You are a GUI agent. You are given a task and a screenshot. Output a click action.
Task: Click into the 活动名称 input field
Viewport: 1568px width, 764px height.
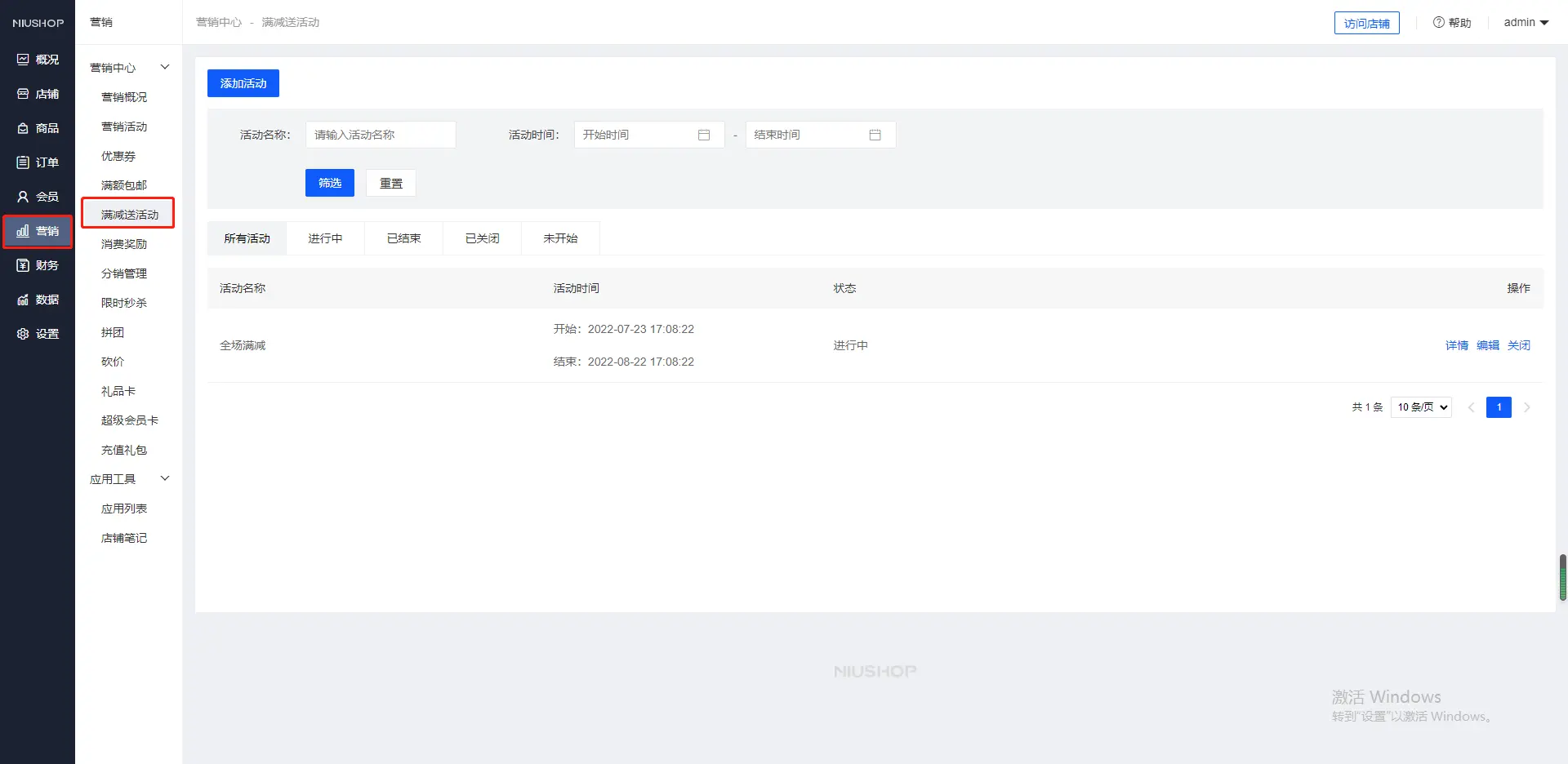point(381,135)
